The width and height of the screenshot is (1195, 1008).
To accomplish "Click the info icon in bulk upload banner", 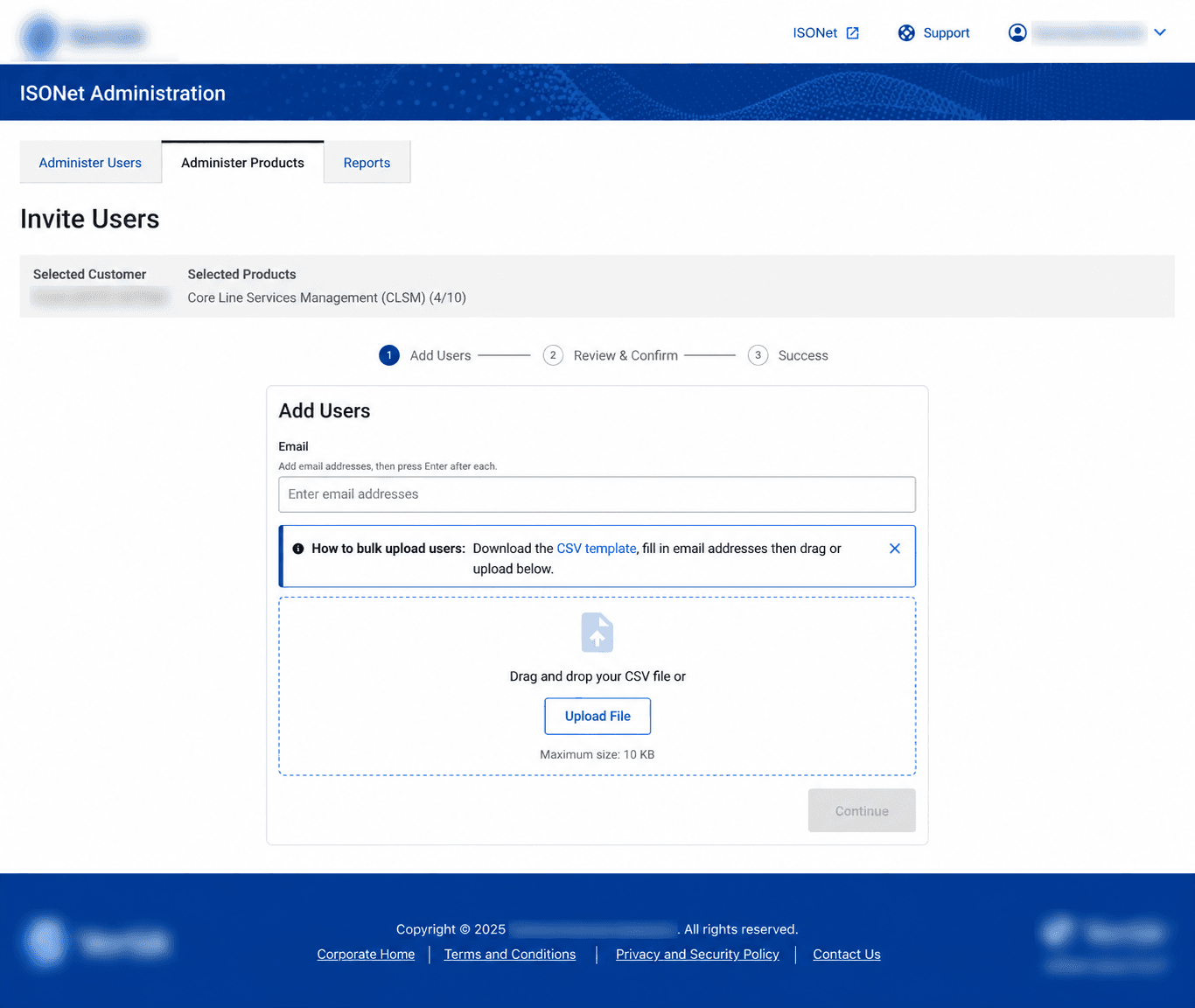I will pyautogui.click(x=298, y=549).
